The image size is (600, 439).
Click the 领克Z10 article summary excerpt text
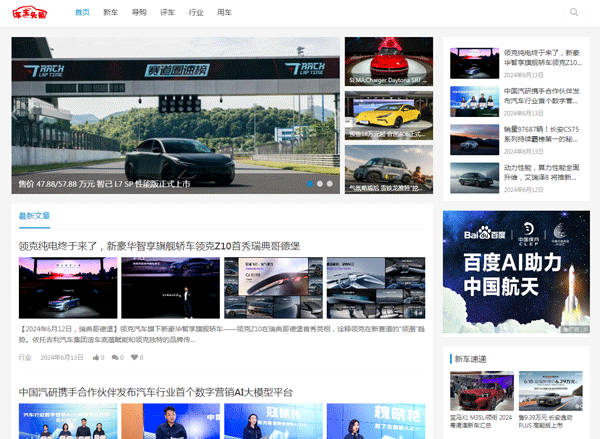pos(222,334)
